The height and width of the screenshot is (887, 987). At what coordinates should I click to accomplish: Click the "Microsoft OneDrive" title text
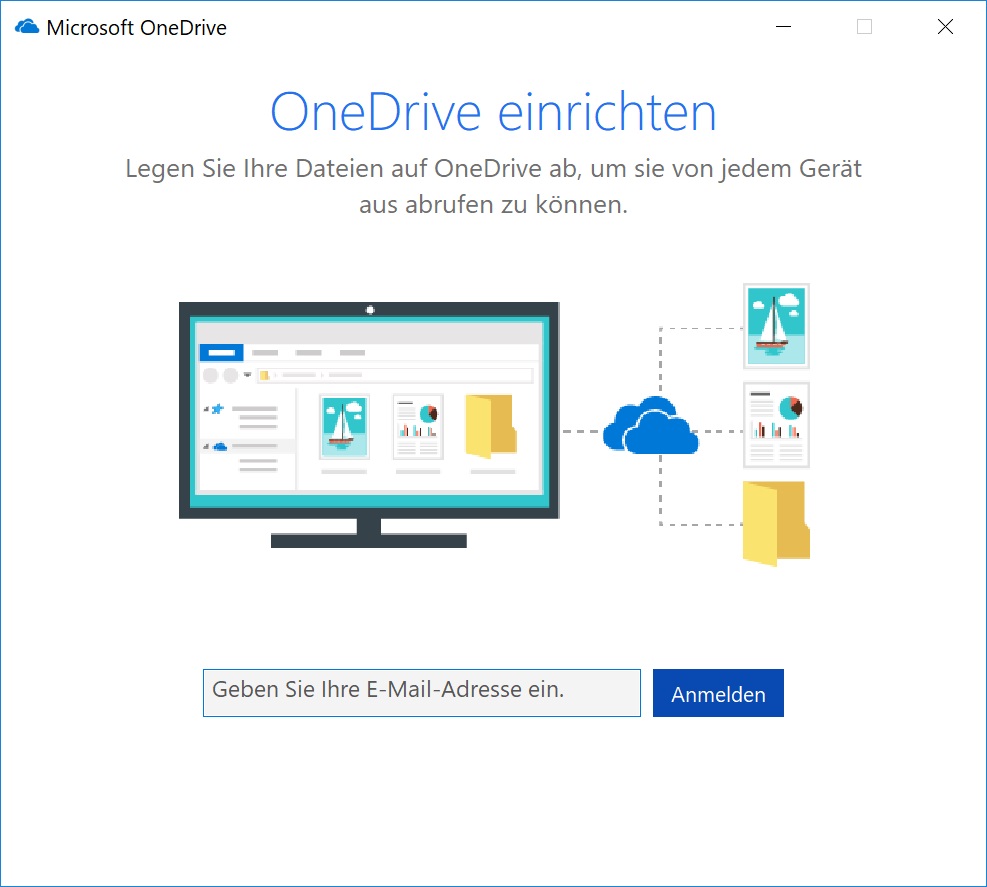pyautogui.click(x=137, y=28)
